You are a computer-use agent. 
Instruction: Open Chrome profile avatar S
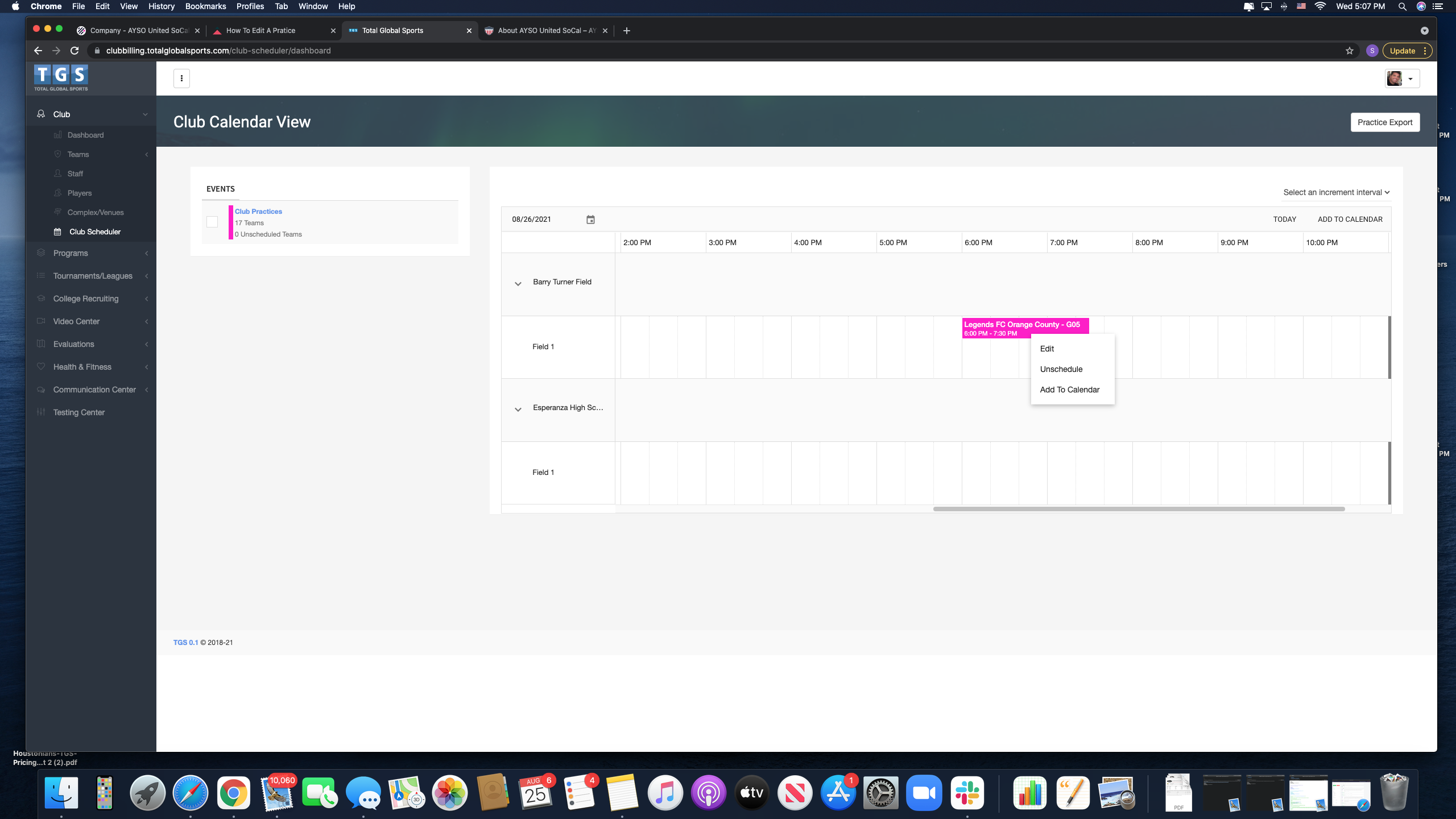1372,51
